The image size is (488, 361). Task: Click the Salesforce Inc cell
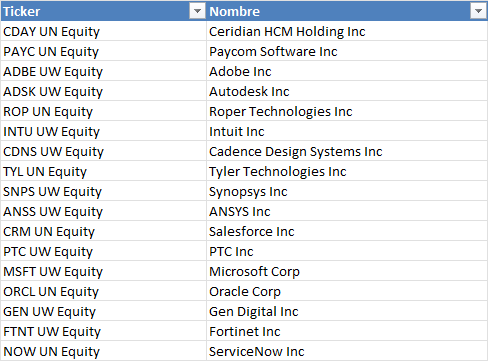click(x=347, y=231)
